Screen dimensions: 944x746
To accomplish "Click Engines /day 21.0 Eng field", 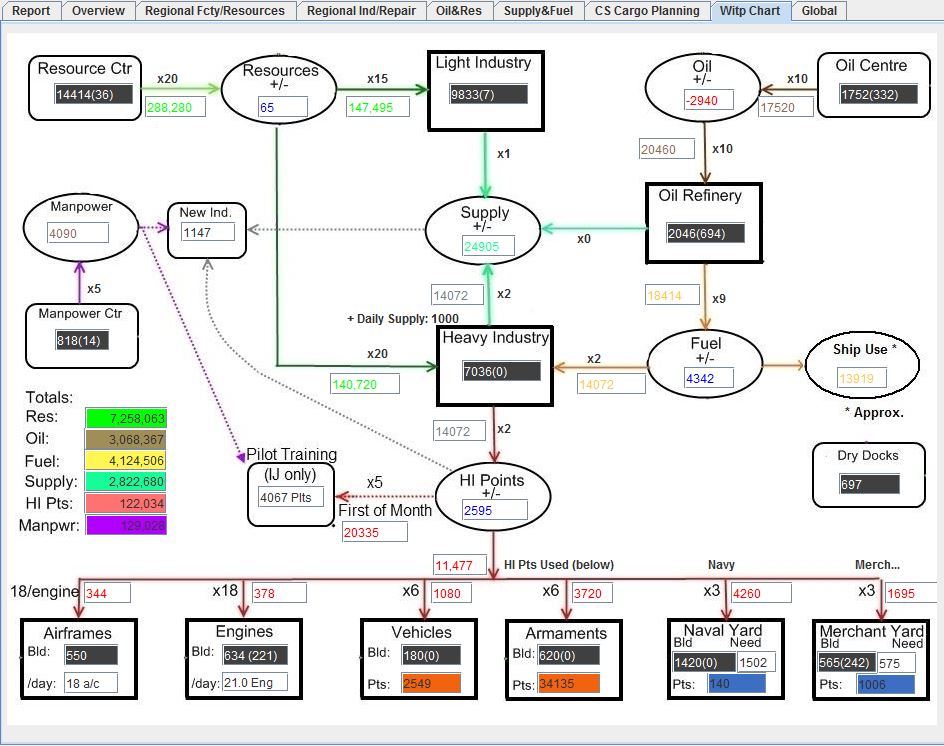I will coord(255,682).
